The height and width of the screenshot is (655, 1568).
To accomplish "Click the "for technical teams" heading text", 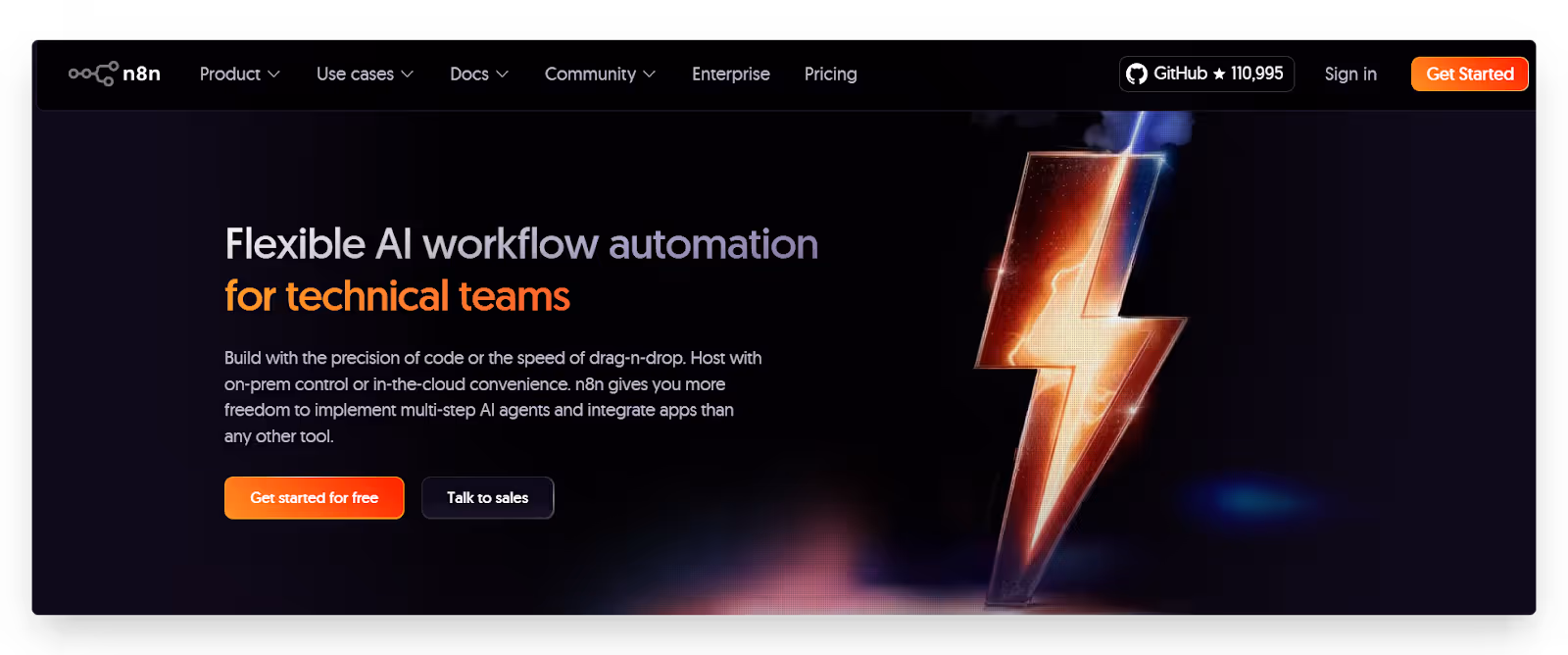I will (397, 296).
